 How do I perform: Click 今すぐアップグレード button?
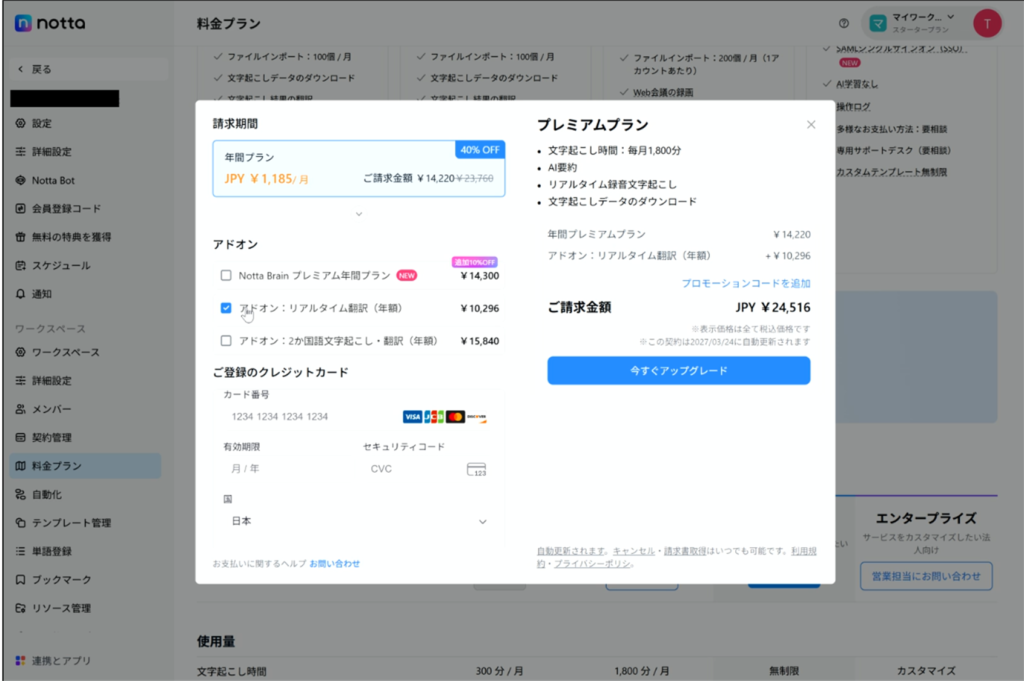[x=678, y=371]
